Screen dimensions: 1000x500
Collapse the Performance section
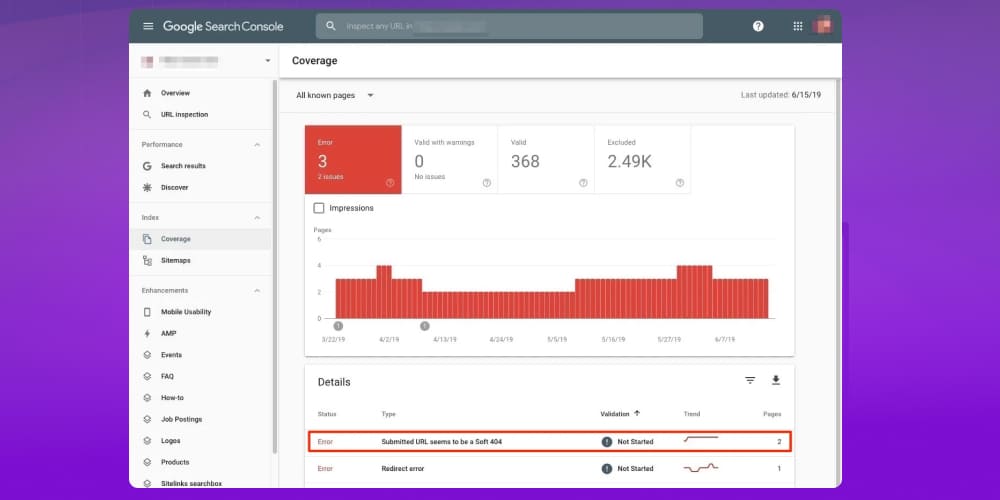257,145
